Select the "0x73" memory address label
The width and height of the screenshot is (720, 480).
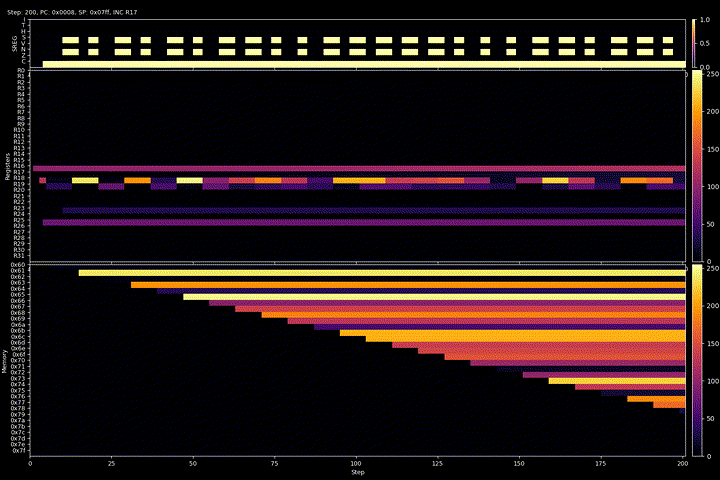click(x=18, y=378)
